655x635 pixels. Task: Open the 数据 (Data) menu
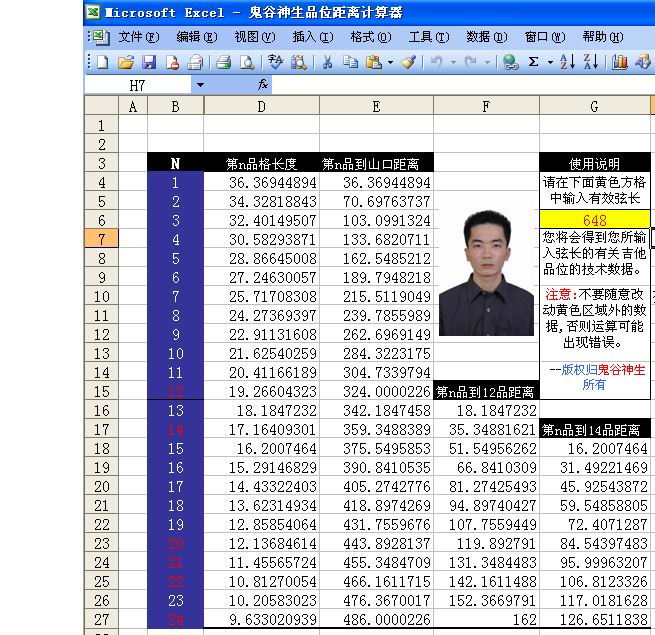point(486,37)
